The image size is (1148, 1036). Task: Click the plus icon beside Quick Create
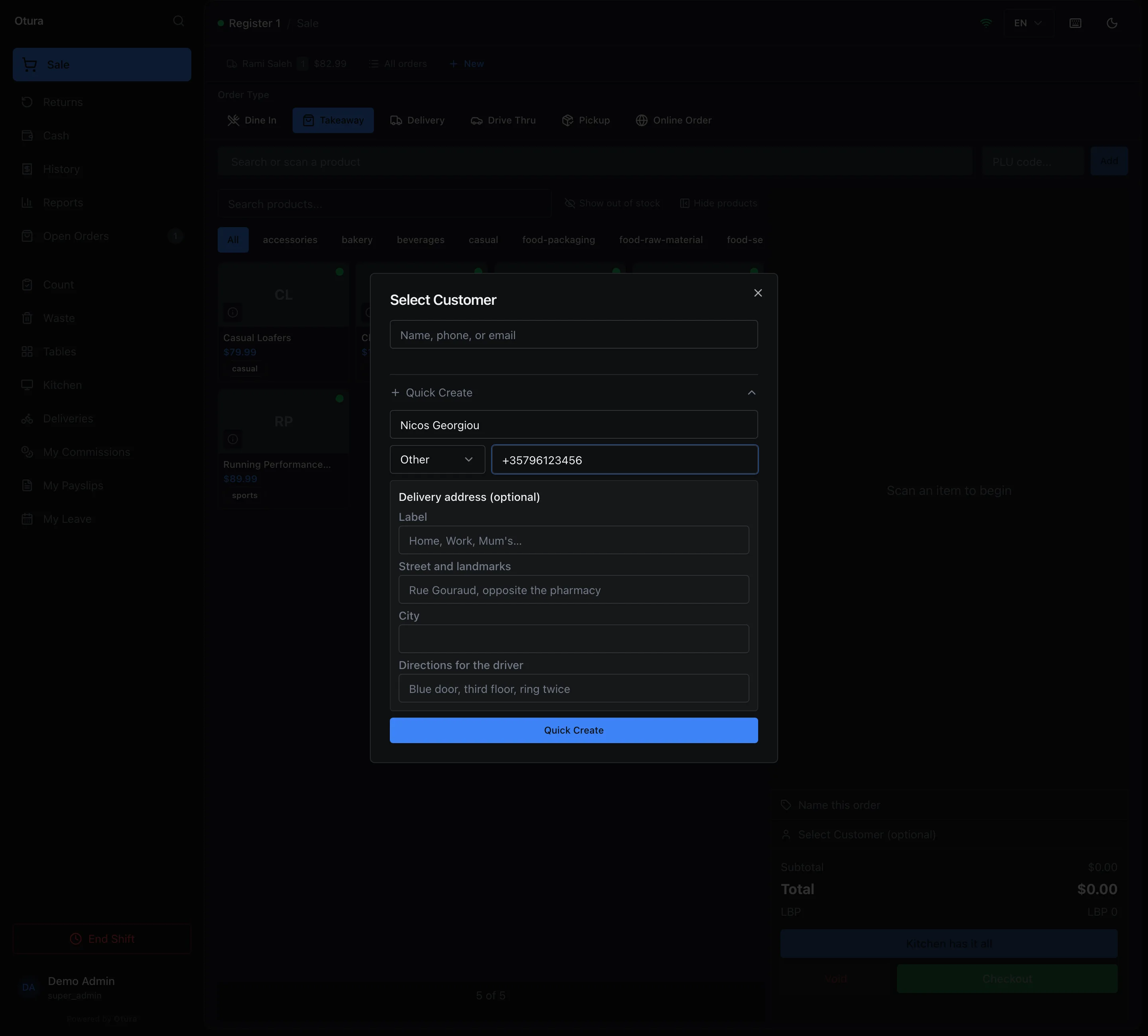[395, 393]
